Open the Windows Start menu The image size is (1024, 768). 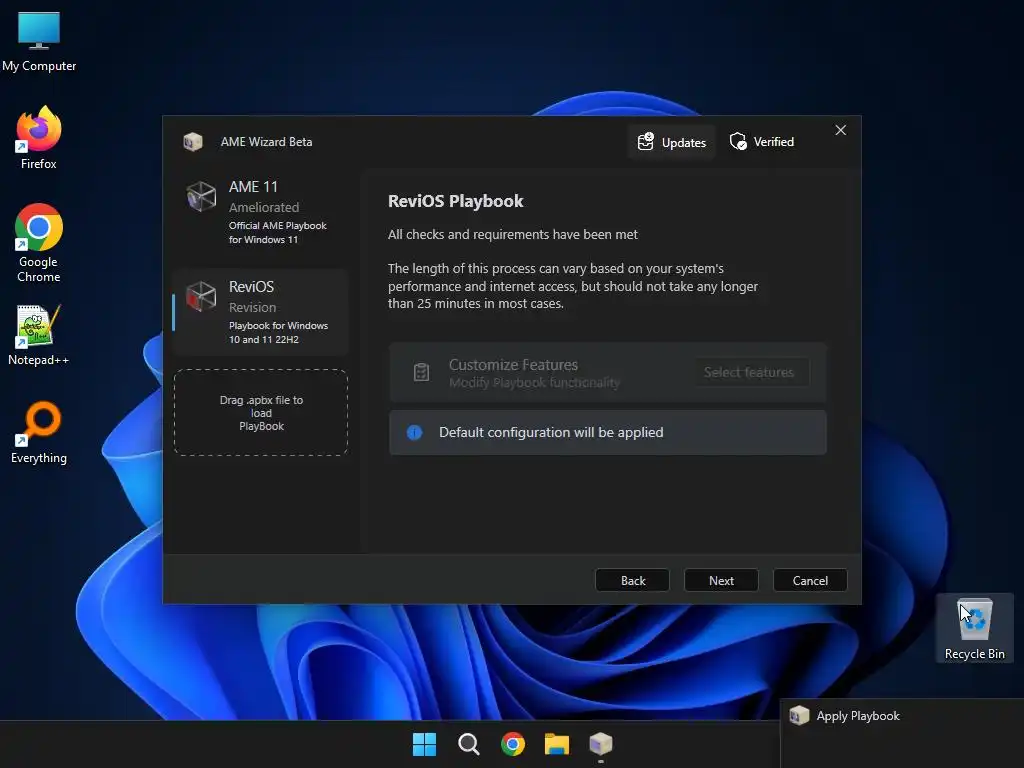pyautogui.click(x=424, y=744)
